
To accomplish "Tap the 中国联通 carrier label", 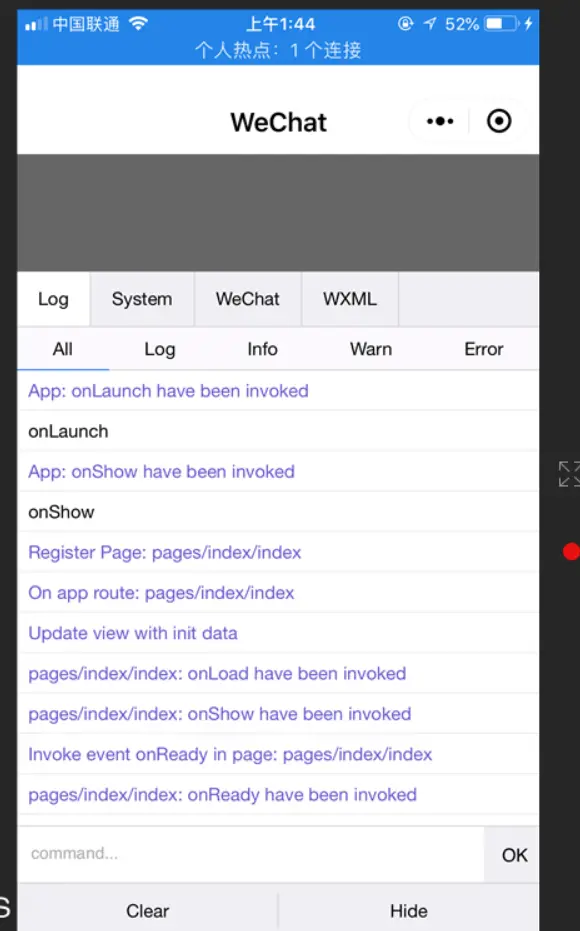I will [x=86, y=24].
